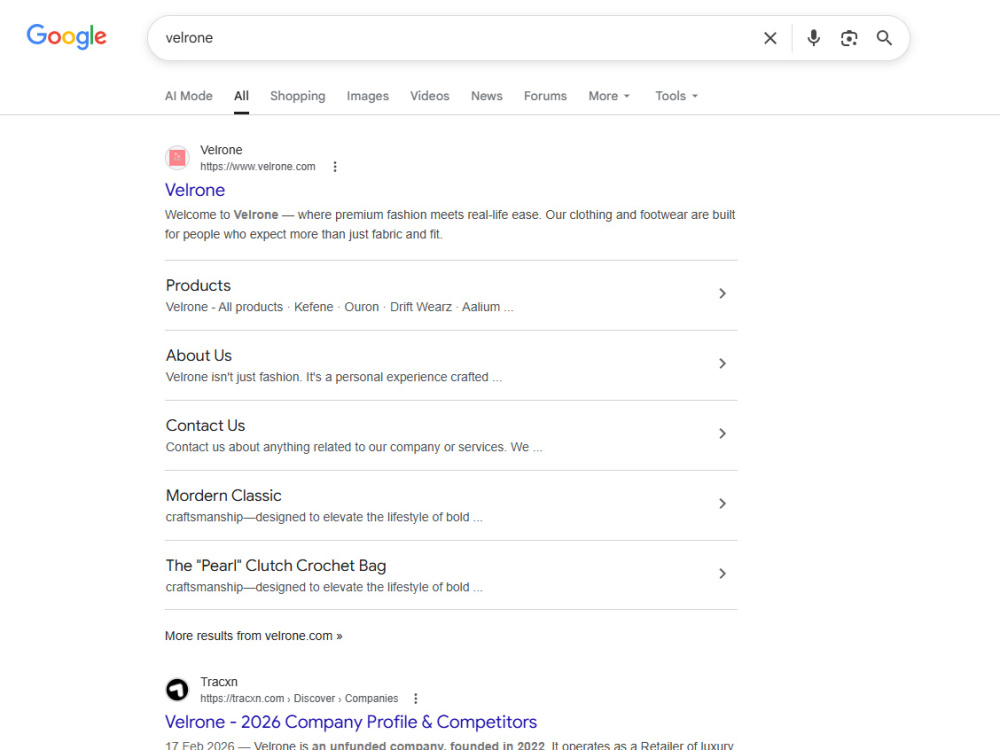Expand the More dropdown
Screen dimensions: 1000x750
[609, 96]
